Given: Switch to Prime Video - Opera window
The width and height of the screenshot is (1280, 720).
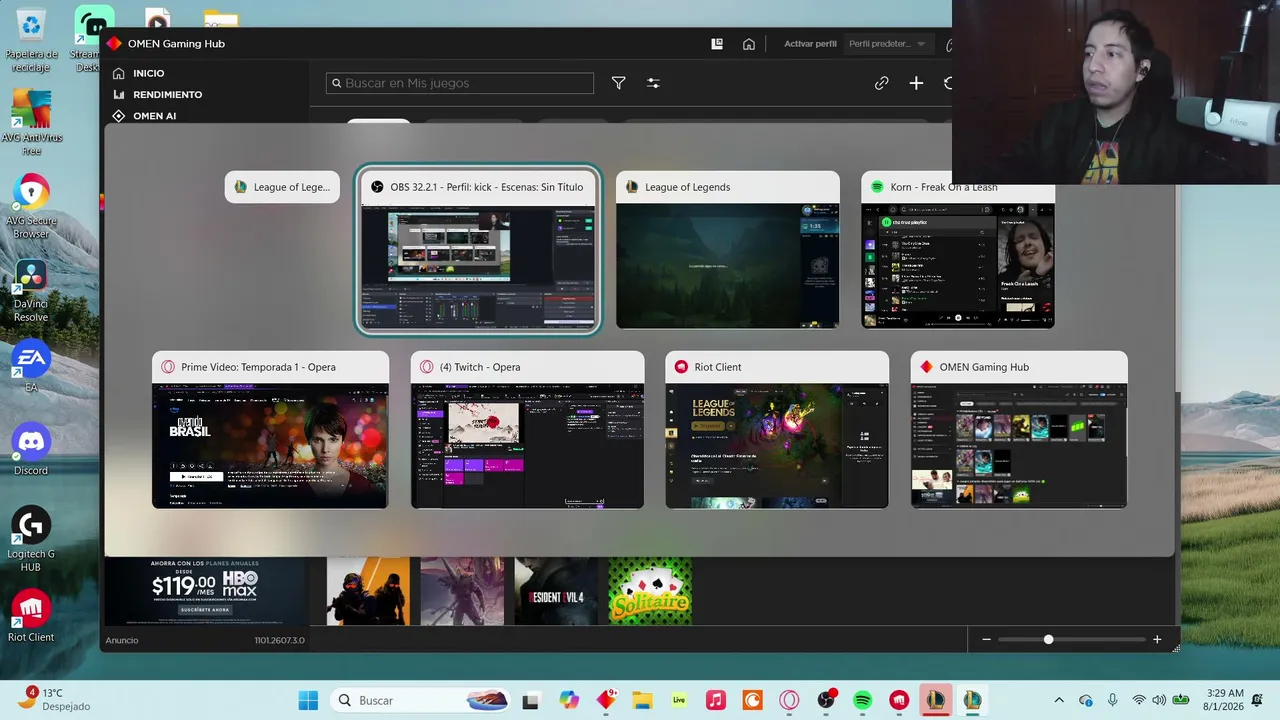Looking at the screenshot, I should [270, 430].
